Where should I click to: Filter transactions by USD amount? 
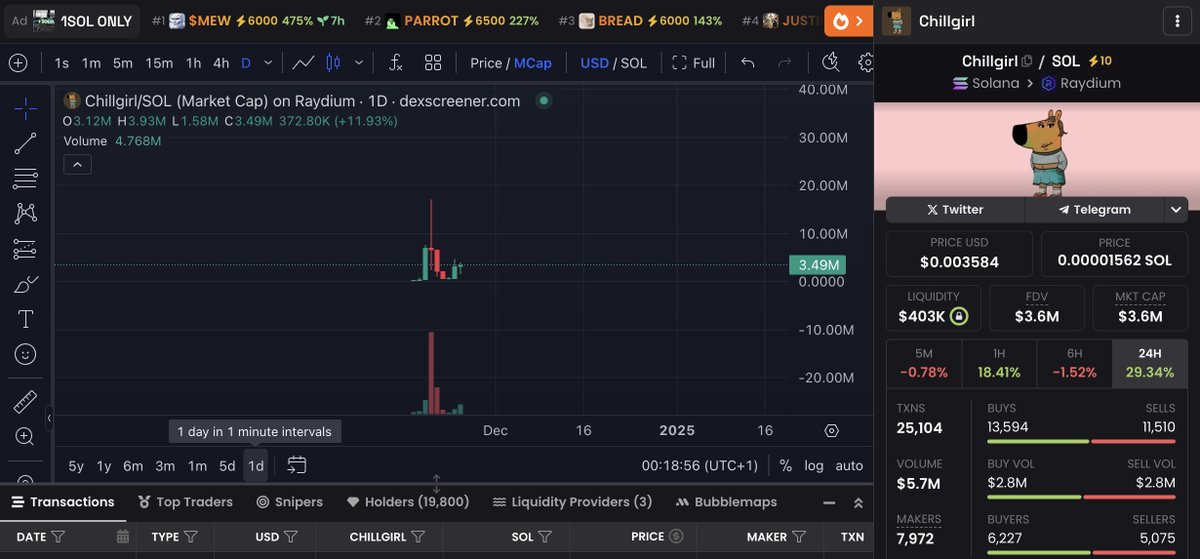pos(293,537)
